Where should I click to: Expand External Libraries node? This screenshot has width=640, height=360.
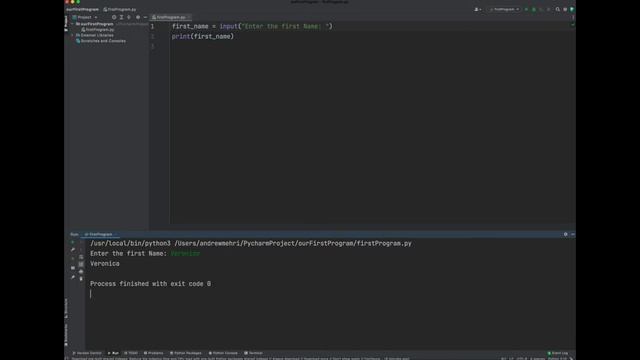73,35
